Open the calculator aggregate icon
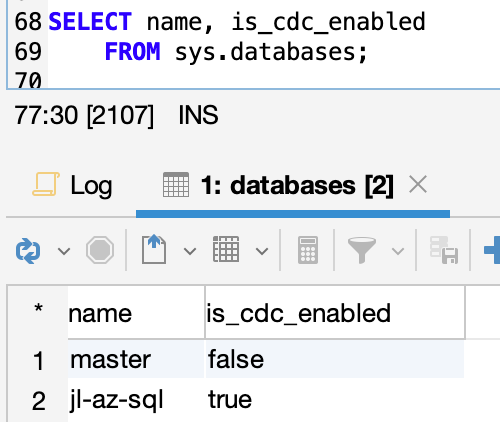Screen dimensions: 500x422 point(308,250)
